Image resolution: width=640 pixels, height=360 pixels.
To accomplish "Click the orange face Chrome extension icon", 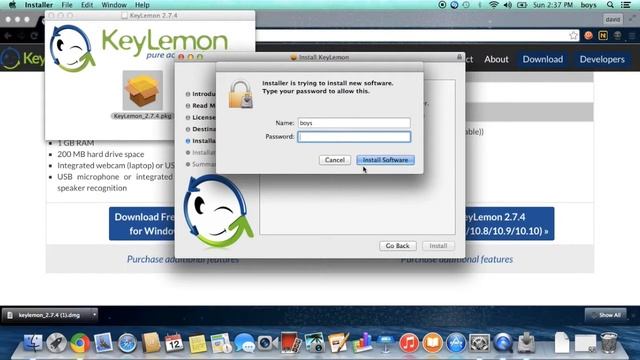I will (588, 36).
